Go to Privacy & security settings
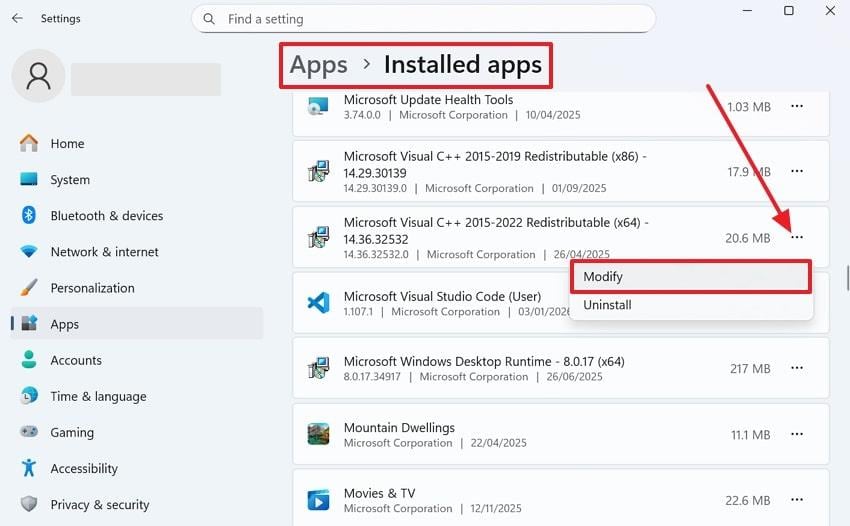The height and width of the screenshot is (526, 850). tap(99, 505)
